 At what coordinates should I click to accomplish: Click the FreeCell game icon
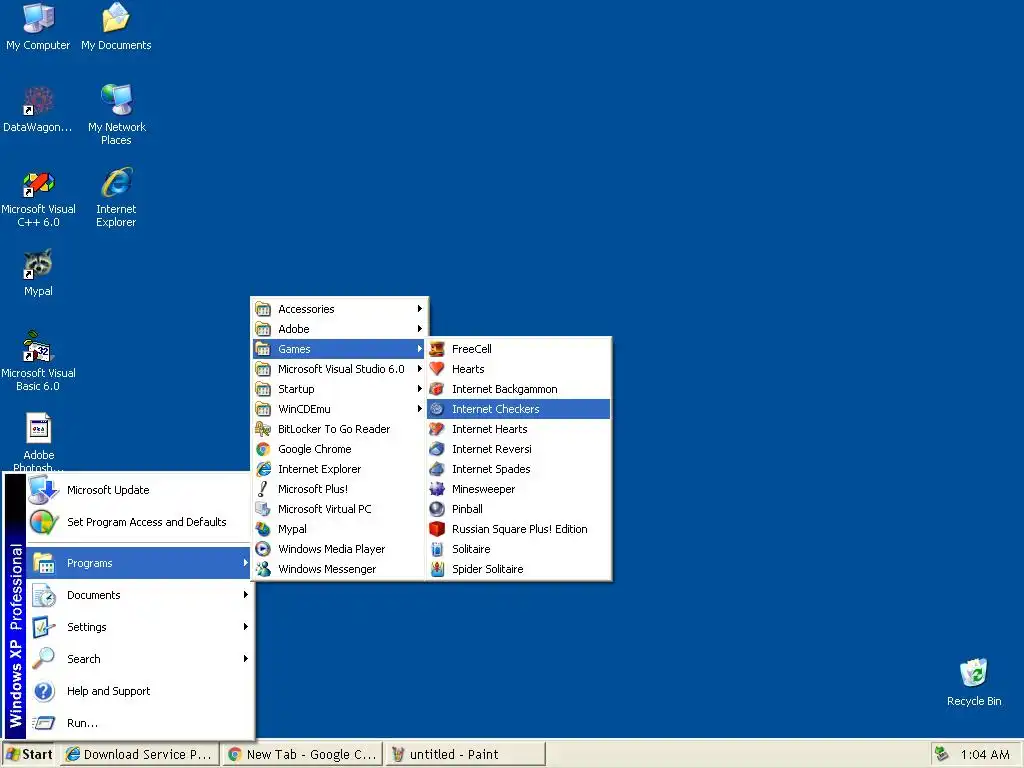coord(437,349)
